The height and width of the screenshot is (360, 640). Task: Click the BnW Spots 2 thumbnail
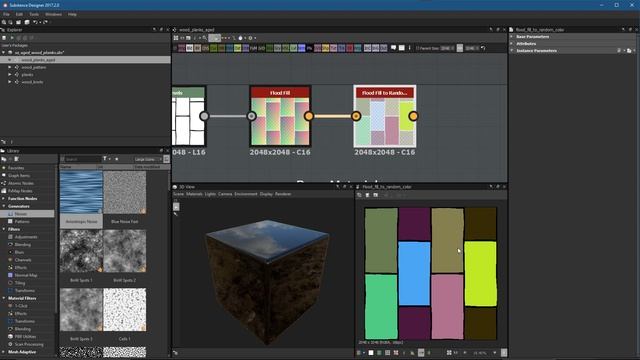coord(124,251)
